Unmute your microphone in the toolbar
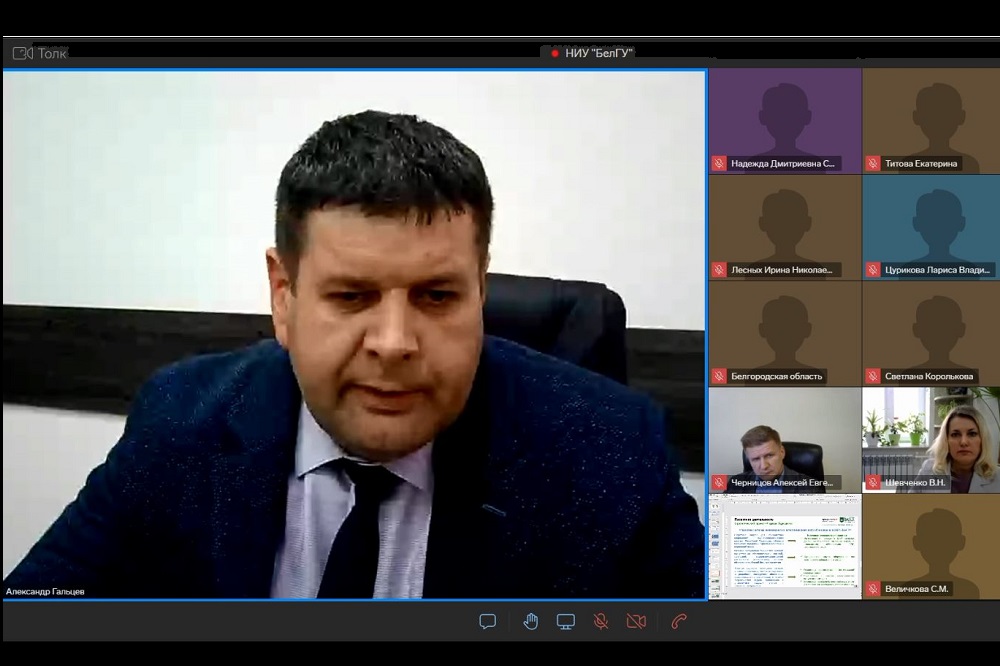This screenshot has height=666, width=1000. tap(601, 621)
